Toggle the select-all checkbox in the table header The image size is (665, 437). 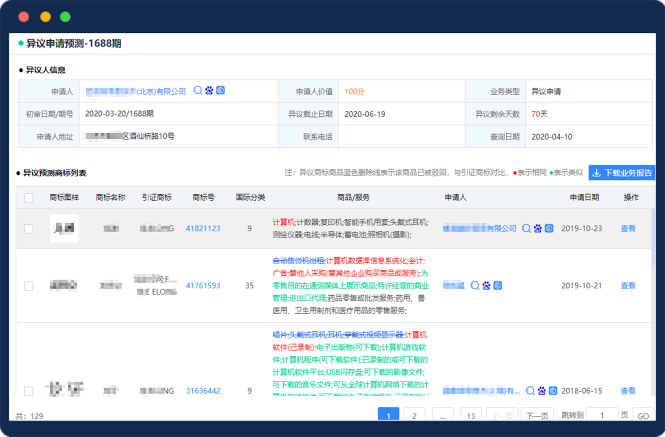point(28,197)
